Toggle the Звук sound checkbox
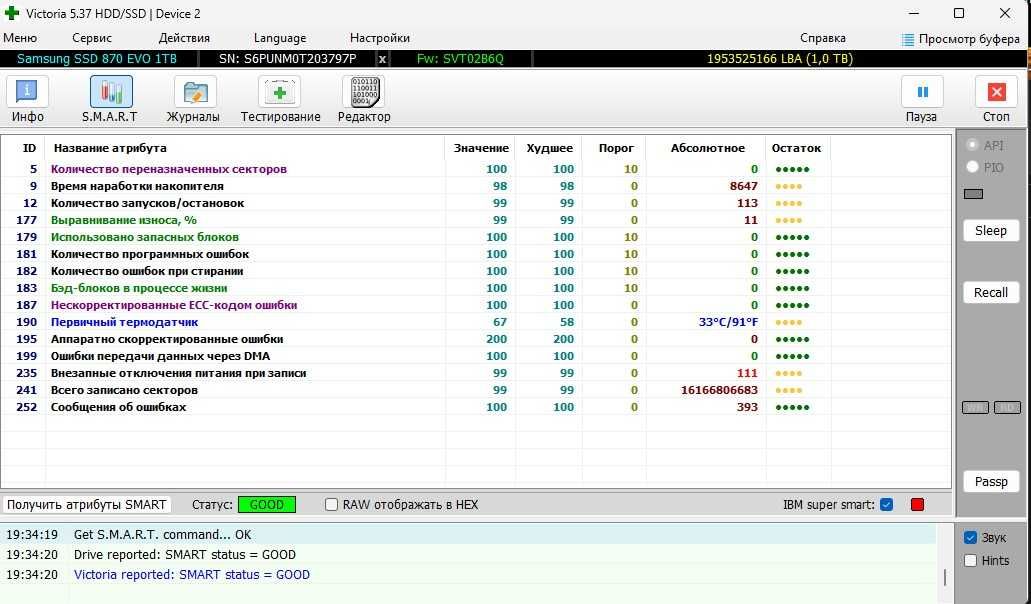 [971, 538]
